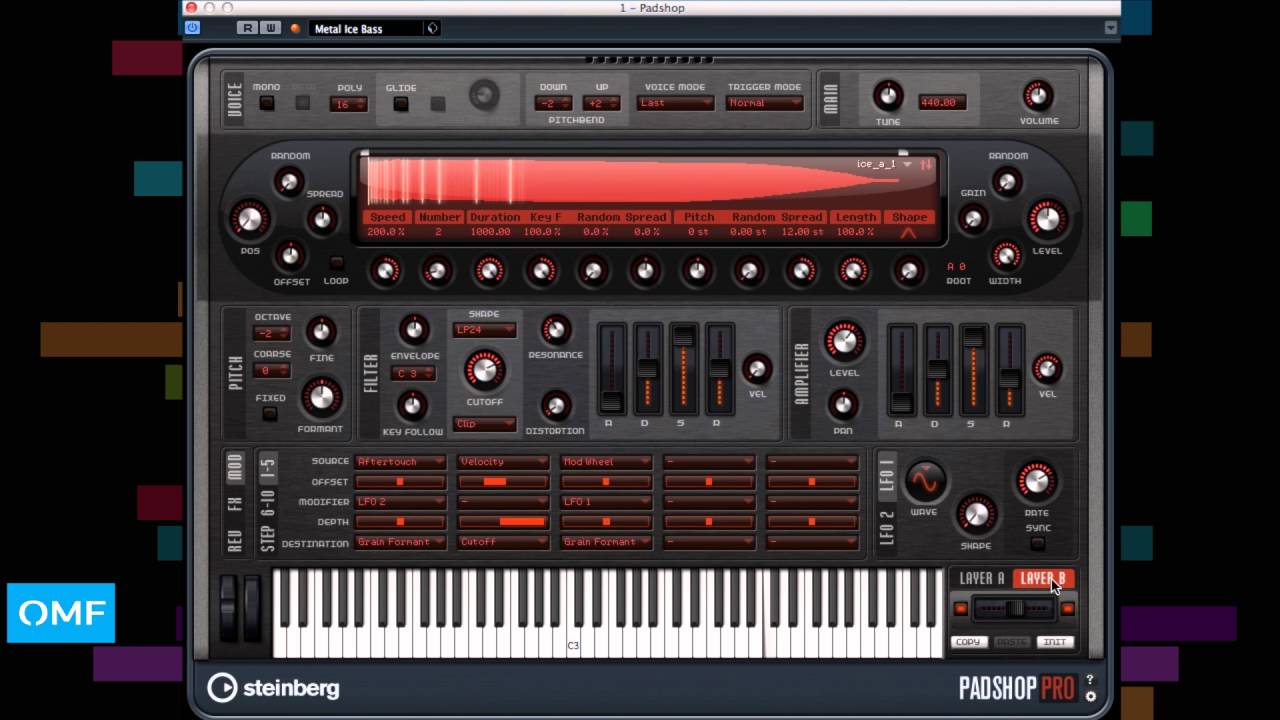Click the grain Speed knob
This screenshot has width=1280, height=720.
[385, 270]
